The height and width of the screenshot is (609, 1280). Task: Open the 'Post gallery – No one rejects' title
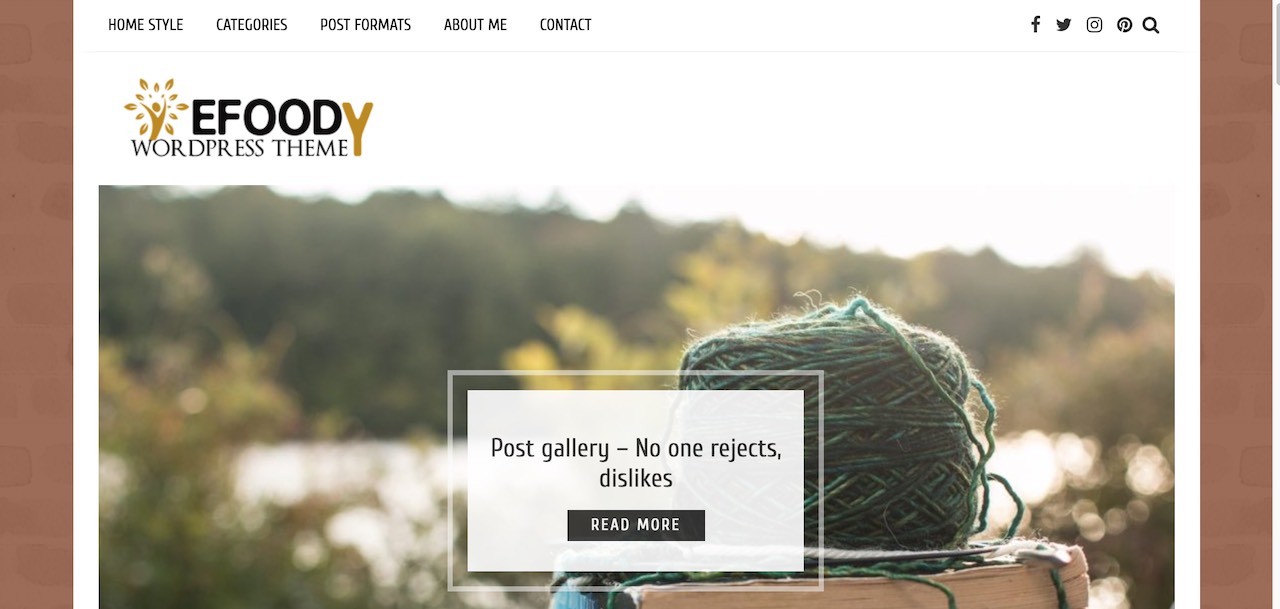click(x=636, y=462)
